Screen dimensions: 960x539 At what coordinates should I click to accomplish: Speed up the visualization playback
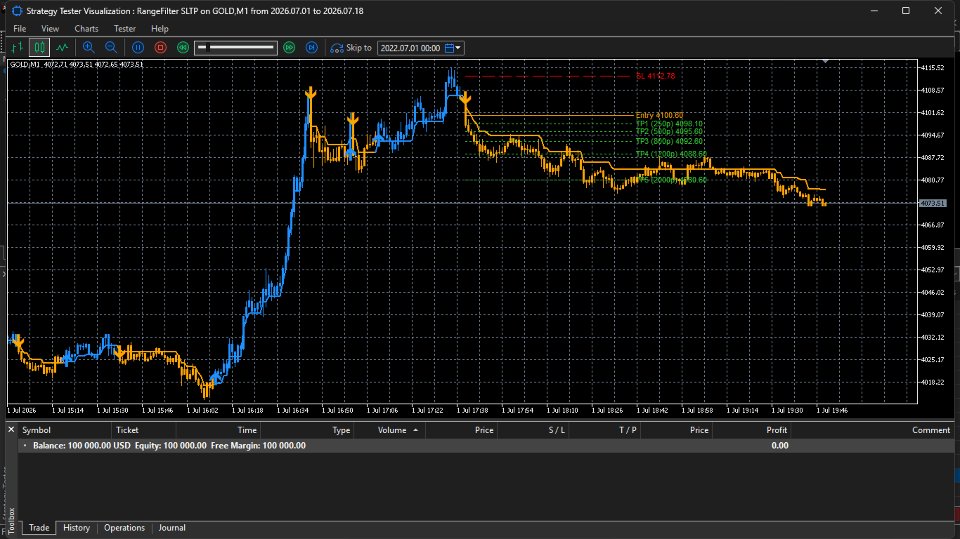pyautogui.click(x=290, y=47)
